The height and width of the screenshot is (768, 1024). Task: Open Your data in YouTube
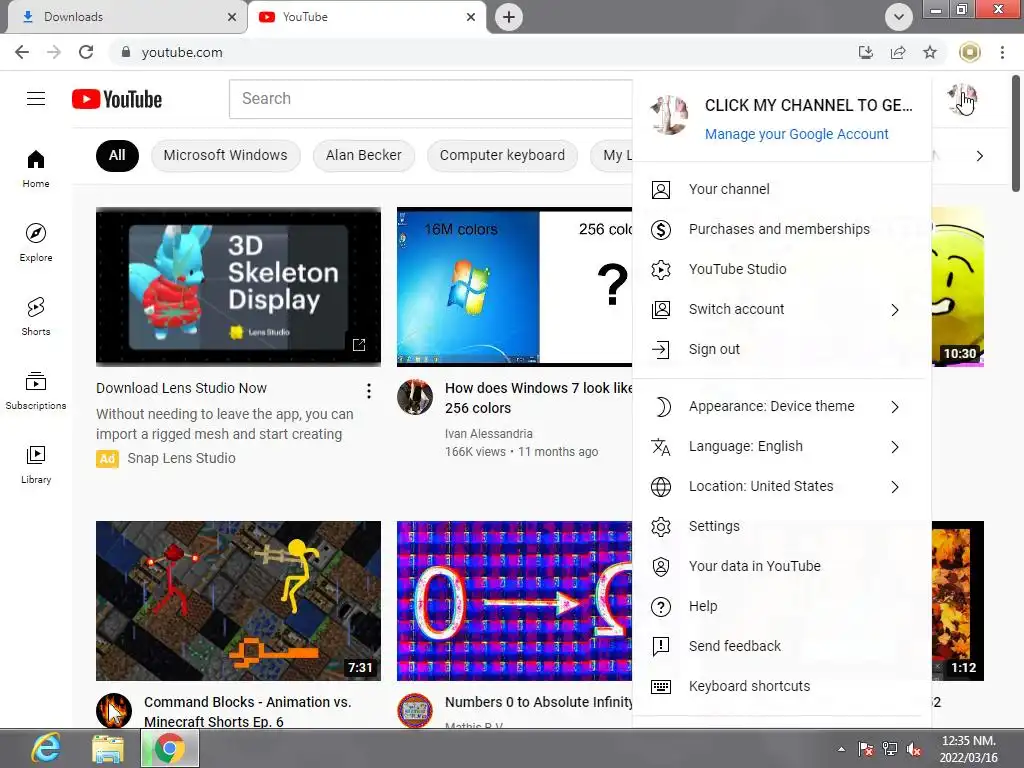tap(781, 566)
